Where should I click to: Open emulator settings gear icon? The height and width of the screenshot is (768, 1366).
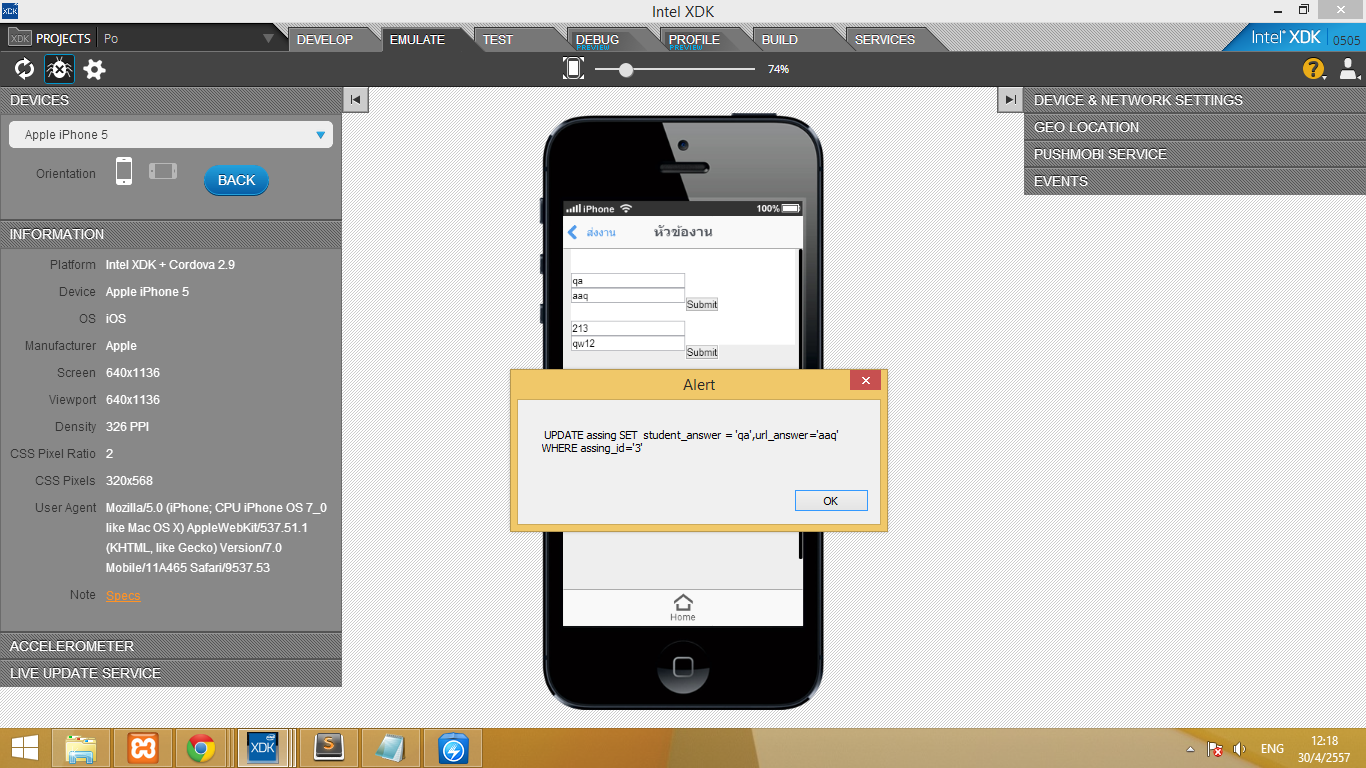94,69
